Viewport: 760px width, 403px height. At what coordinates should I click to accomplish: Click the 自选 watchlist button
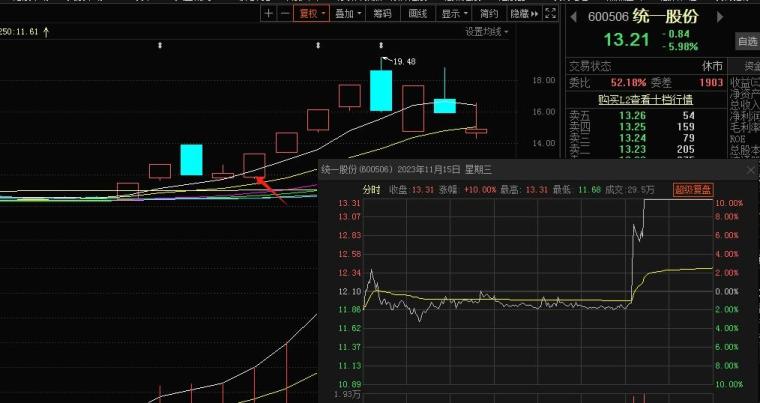tap(746, 41)
